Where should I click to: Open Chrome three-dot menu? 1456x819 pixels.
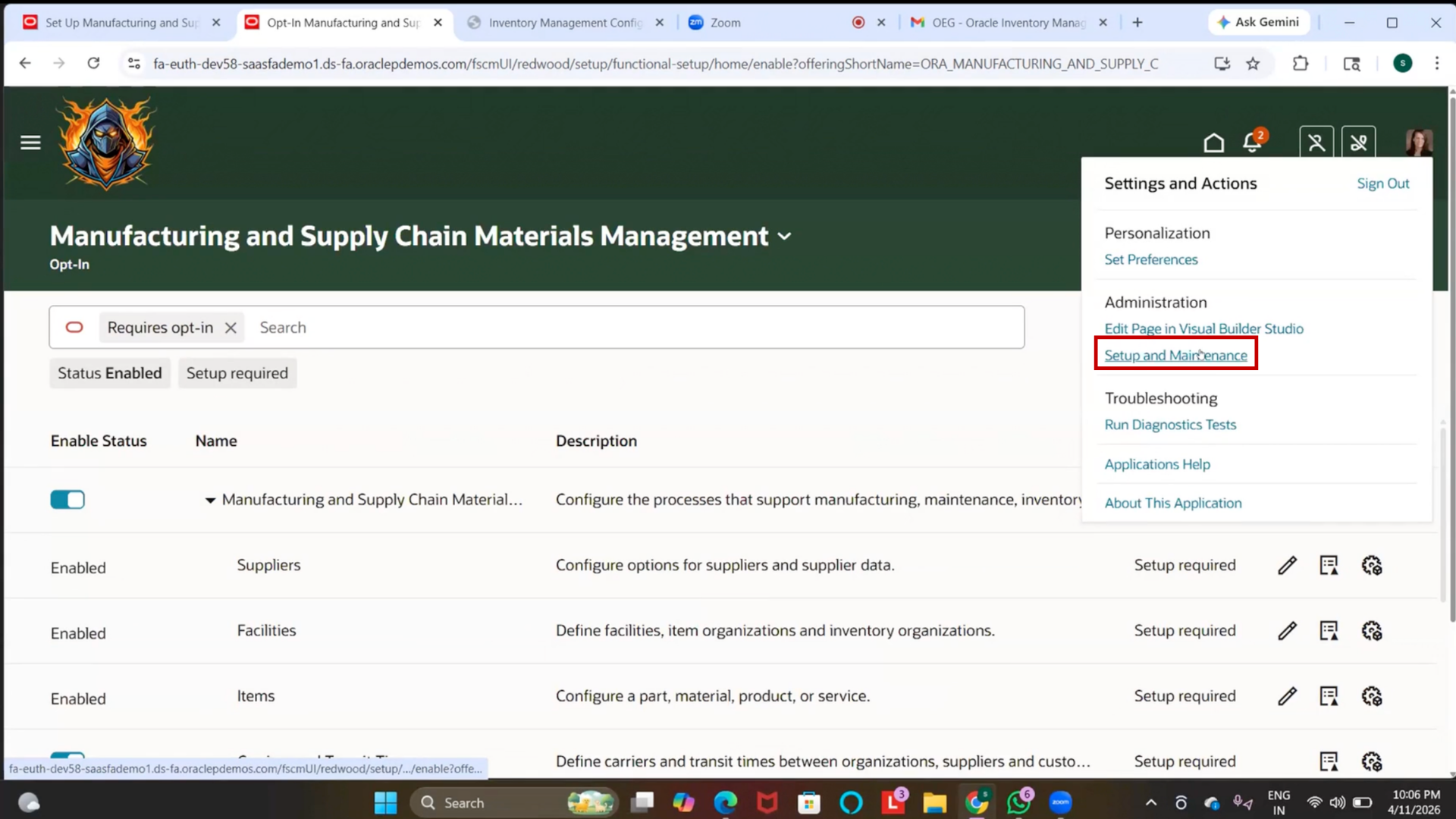pyautogui.click(x=1436, y=64)
